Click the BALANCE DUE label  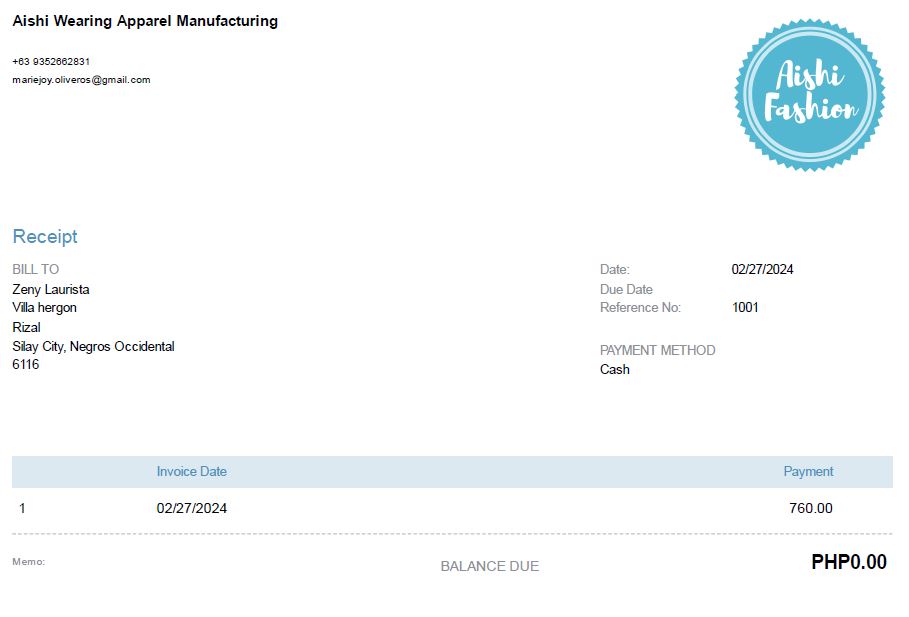pyautogui.click(x=490, y=566)
